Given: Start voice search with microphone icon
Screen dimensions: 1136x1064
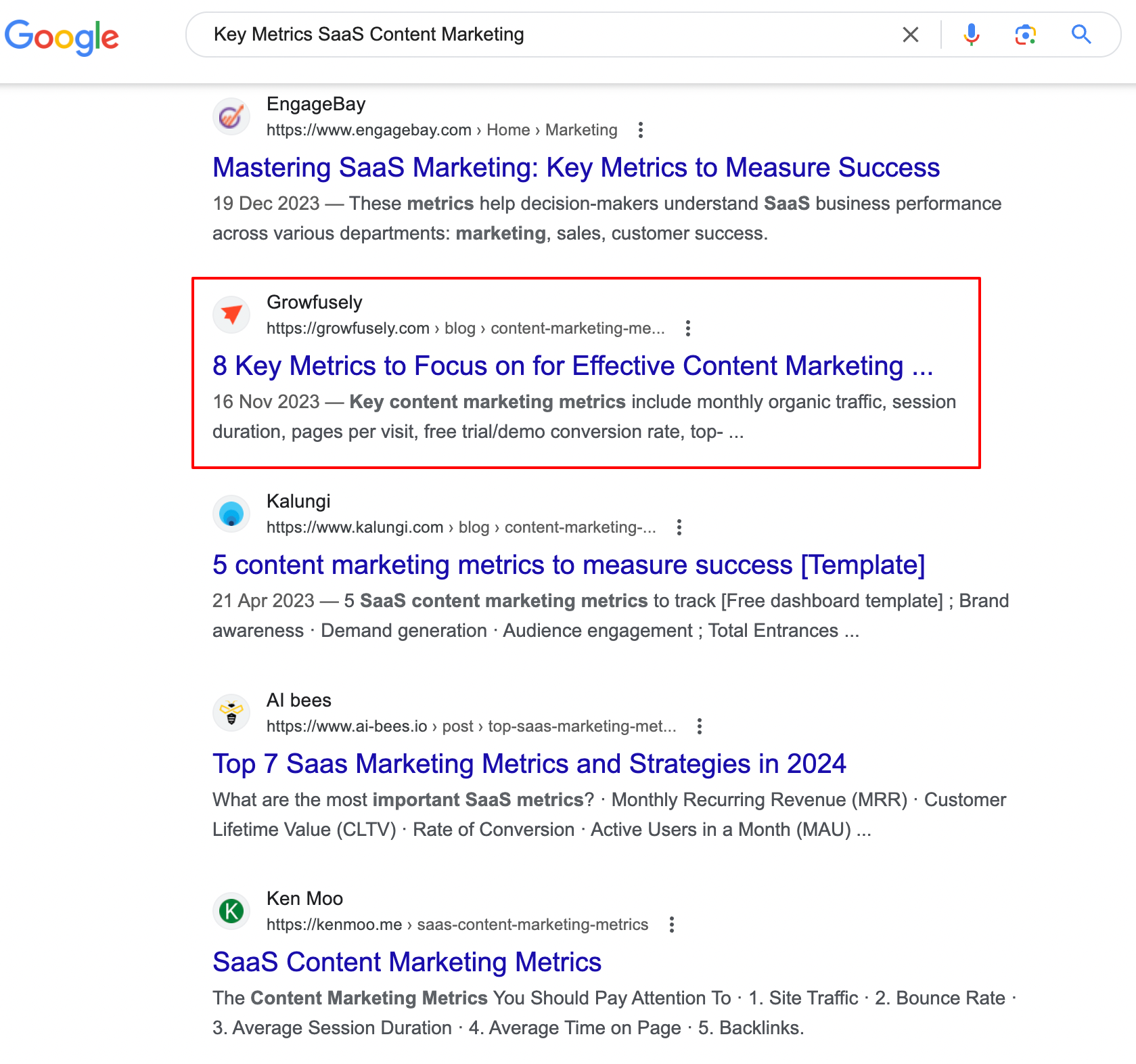Looking at the screenshot, I should pos(971,35).
